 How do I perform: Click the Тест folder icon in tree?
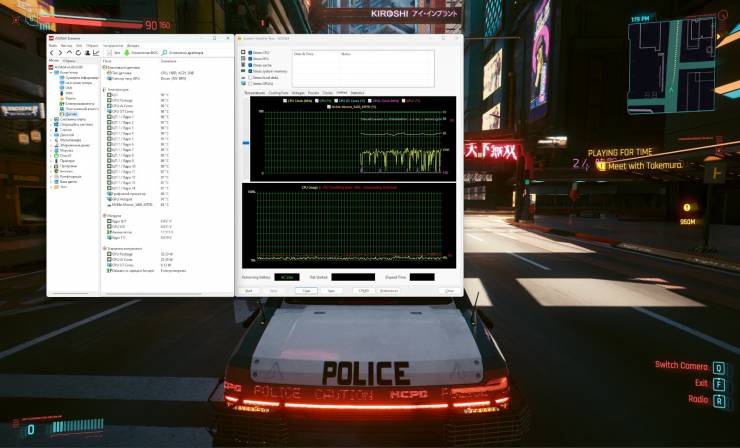[56, 187]
